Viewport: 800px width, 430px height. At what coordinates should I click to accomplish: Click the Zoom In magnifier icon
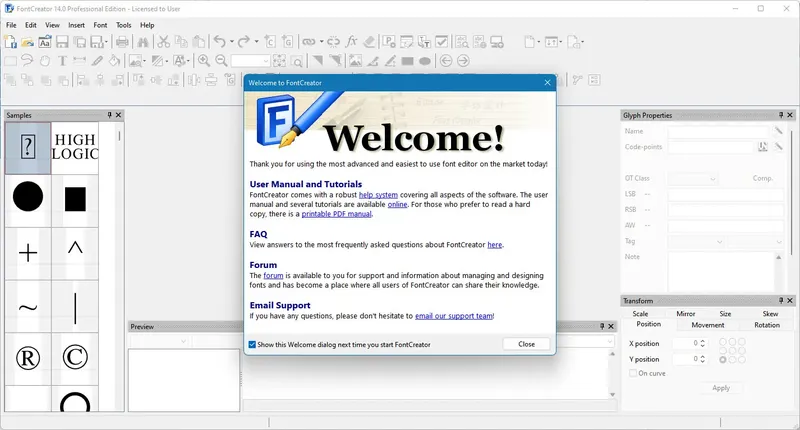pos(204,61)
